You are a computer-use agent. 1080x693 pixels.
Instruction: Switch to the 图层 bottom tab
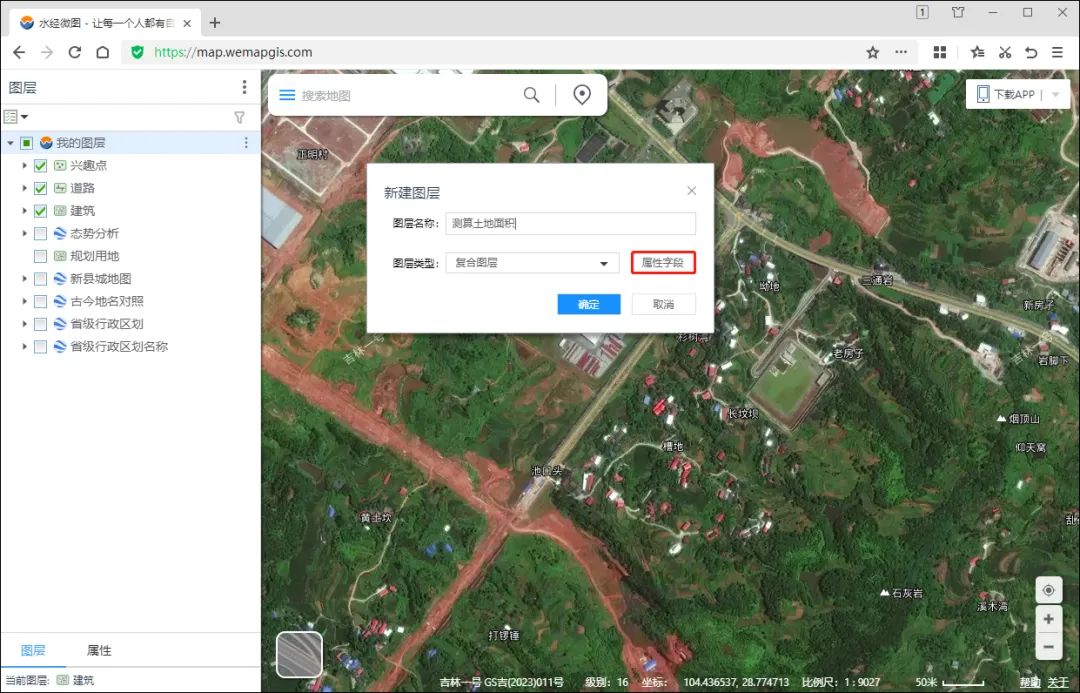(33, 650)
